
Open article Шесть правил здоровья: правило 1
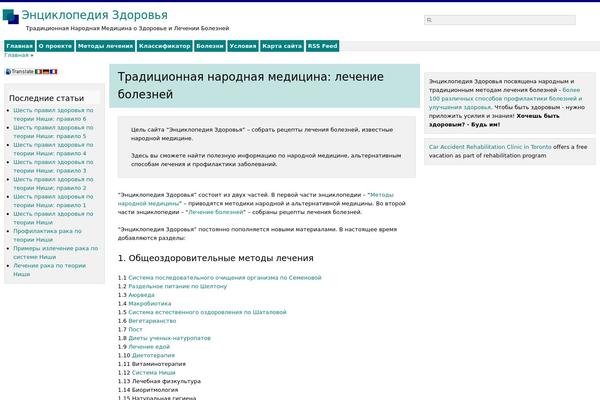tap(53, 201)
